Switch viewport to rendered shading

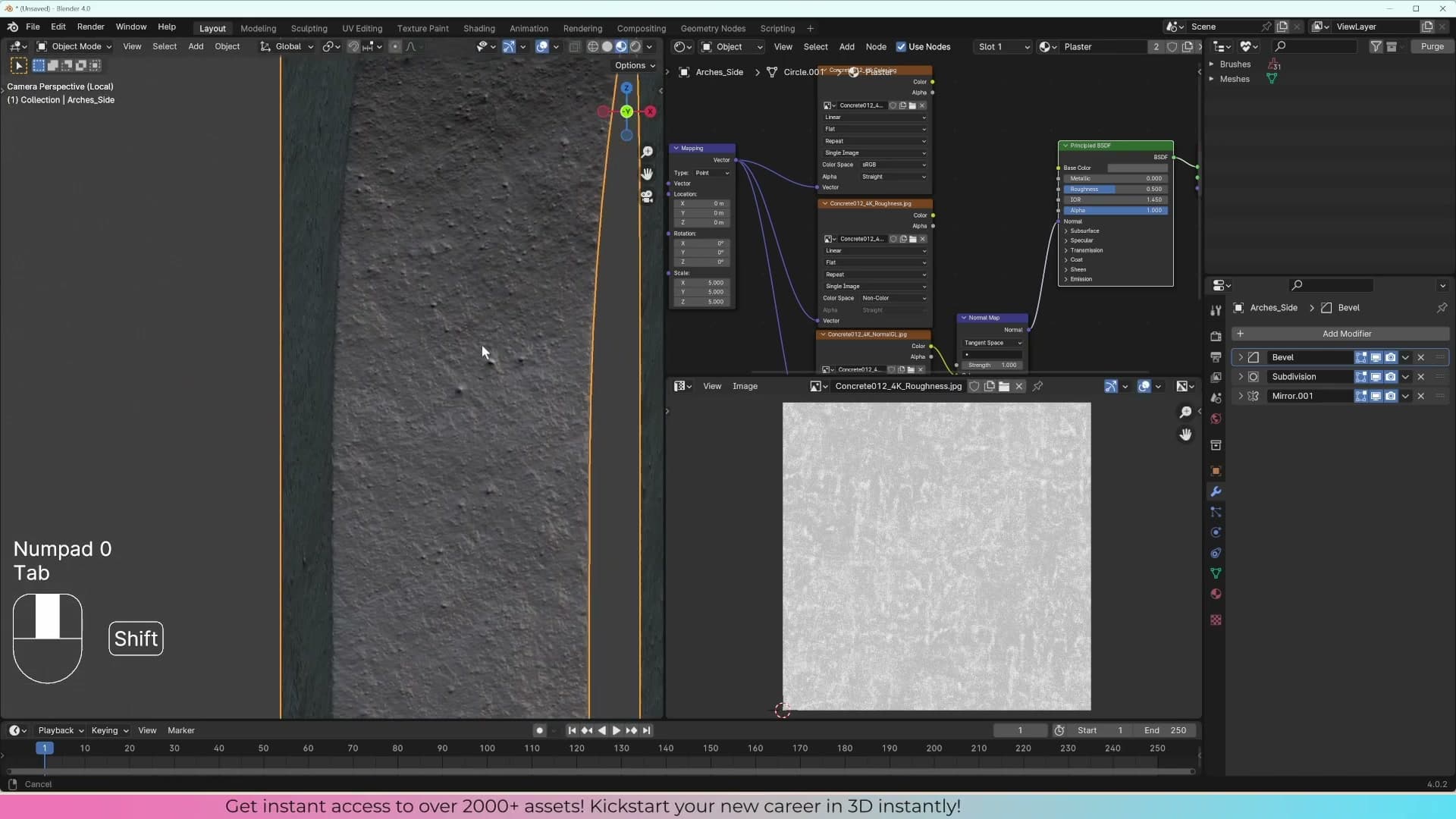tap(635, 47)
